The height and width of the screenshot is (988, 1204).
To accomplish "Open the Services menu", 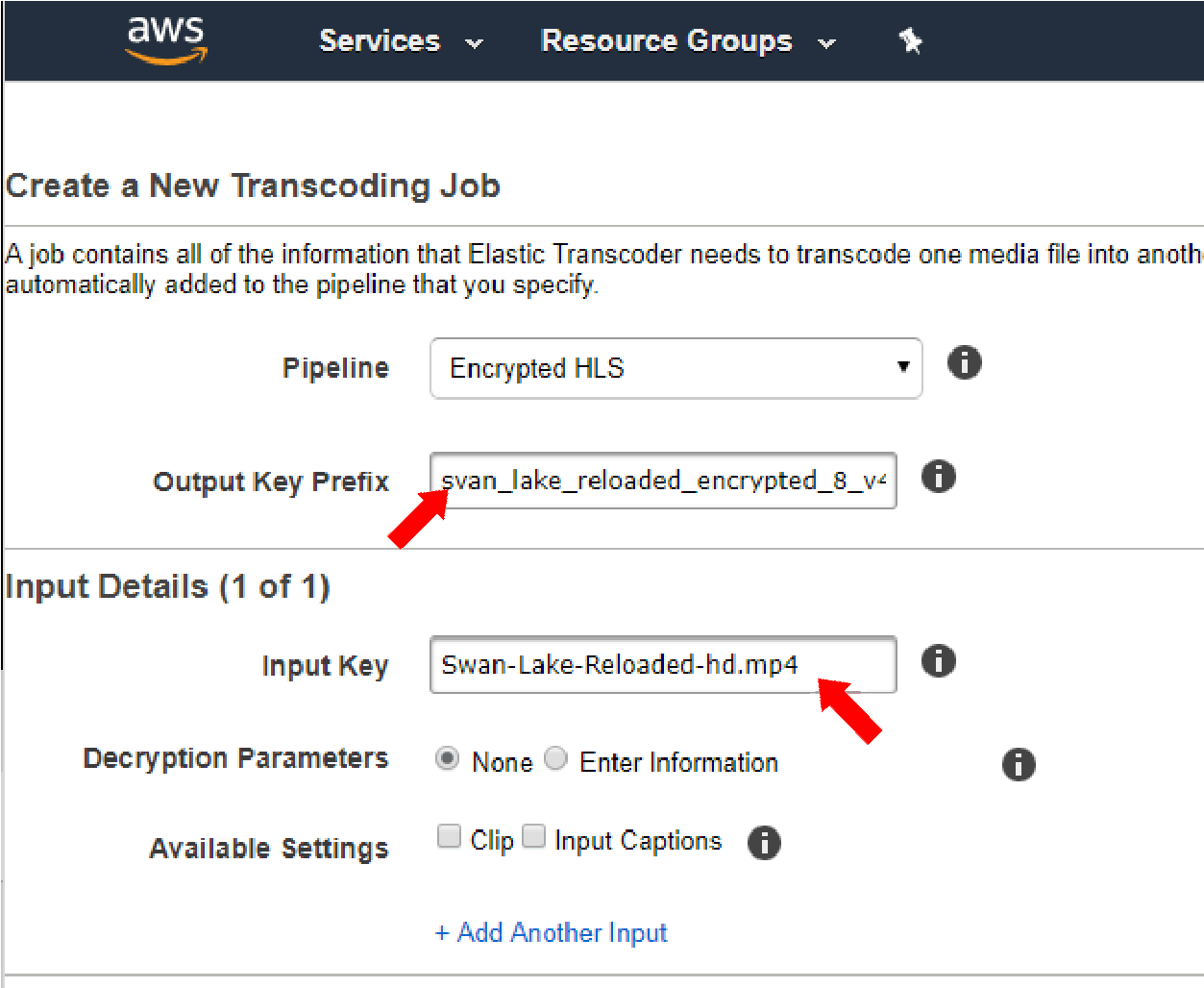I will pyautogui.click(x=380, y=40).
